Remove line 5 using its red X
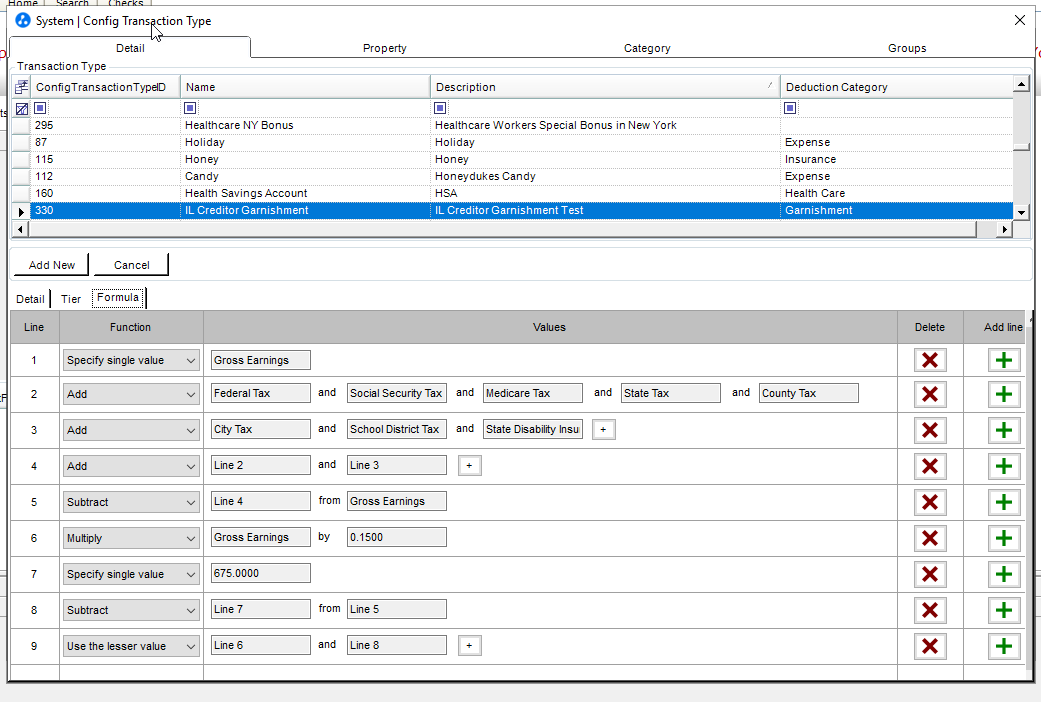Viewport: 1041px width, 702px height. [x=930, y=502]
